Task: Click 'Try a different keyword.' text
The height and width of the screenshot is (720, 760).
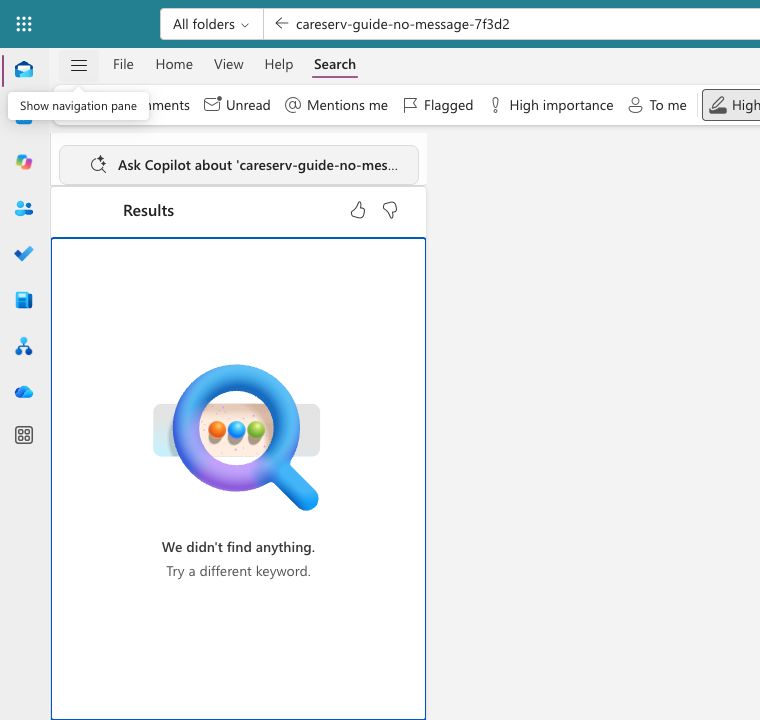Action: click(x=238, y=571)
